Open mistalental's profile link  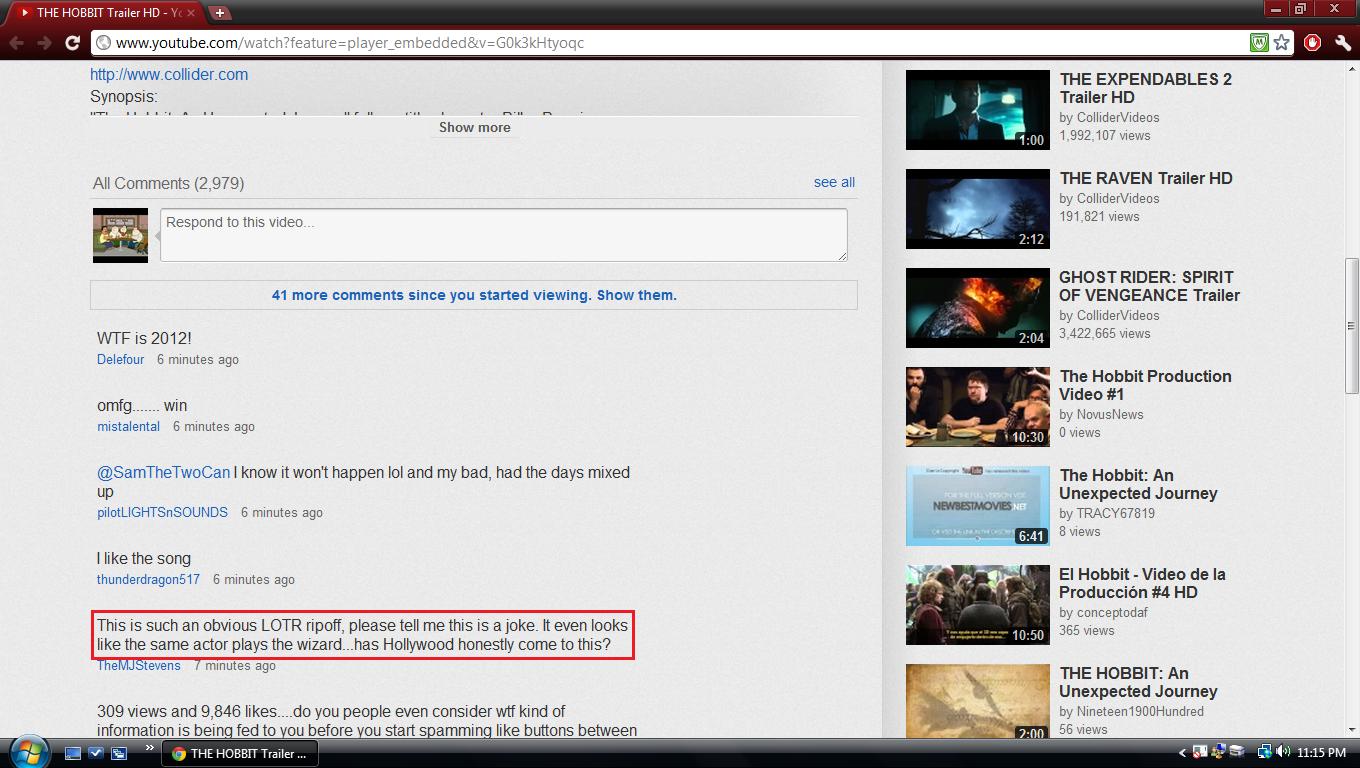(x=128, y=426)
